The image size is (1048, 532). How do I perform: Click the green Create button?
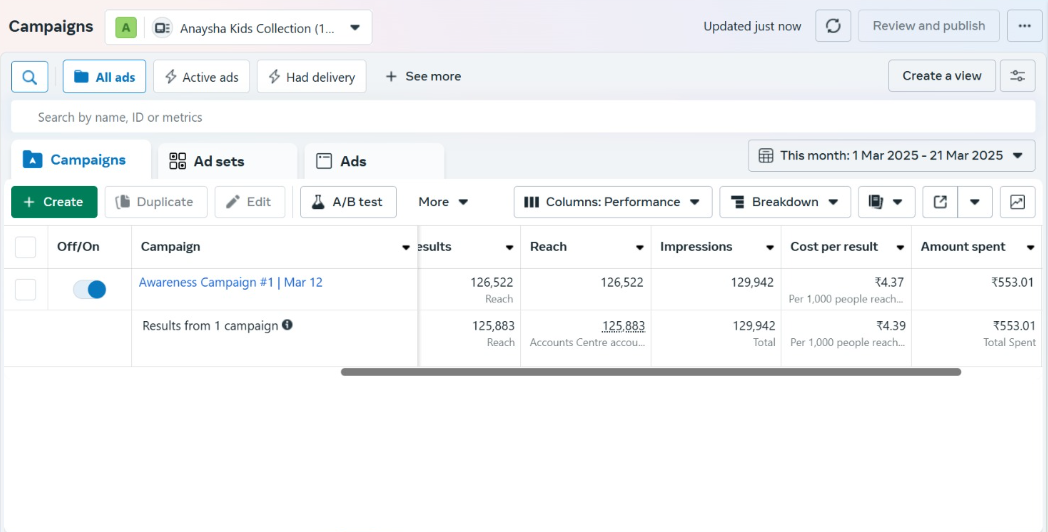pos(54,202)
